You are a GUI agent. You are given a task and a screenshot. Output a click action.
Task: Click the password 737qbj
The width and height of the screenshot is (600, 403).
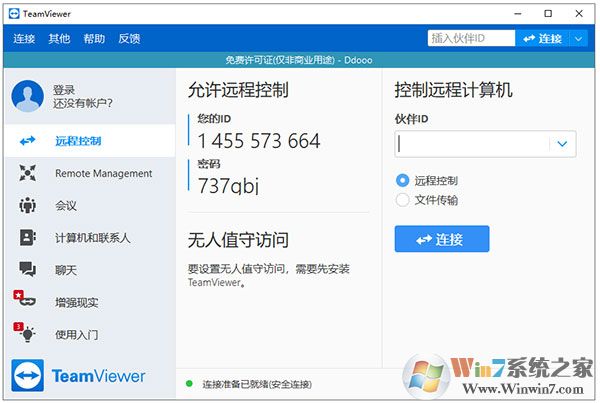[228, 186]
